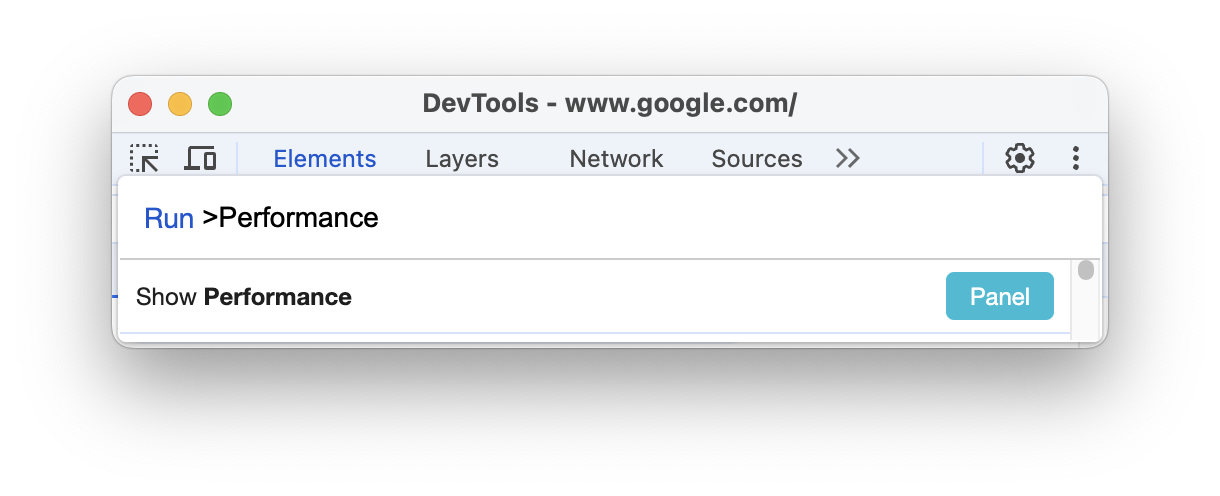This screenshot has height=496, width=1220.
Task: Choose the Show Performance command result
Action: click(x=500, y=297)
